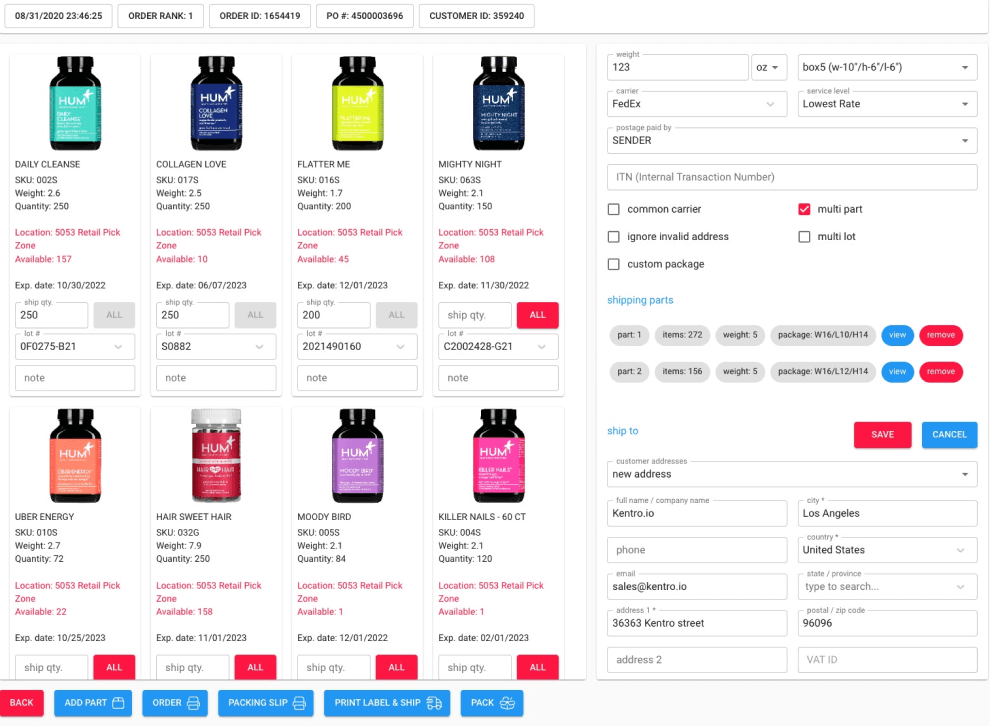
Task: Click the city field Los Angeles
Action: pyautogui.click(x=887, y=513)
